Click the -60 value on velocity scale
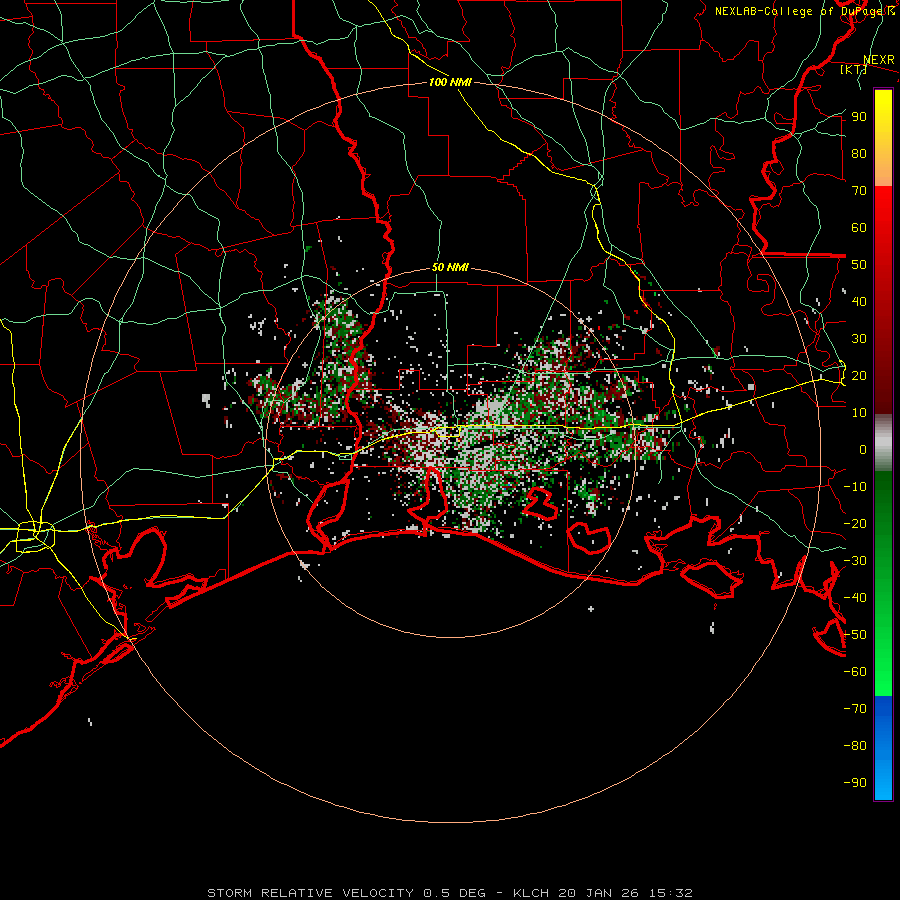Screen dimensions: 900x900 click(855, 672)
